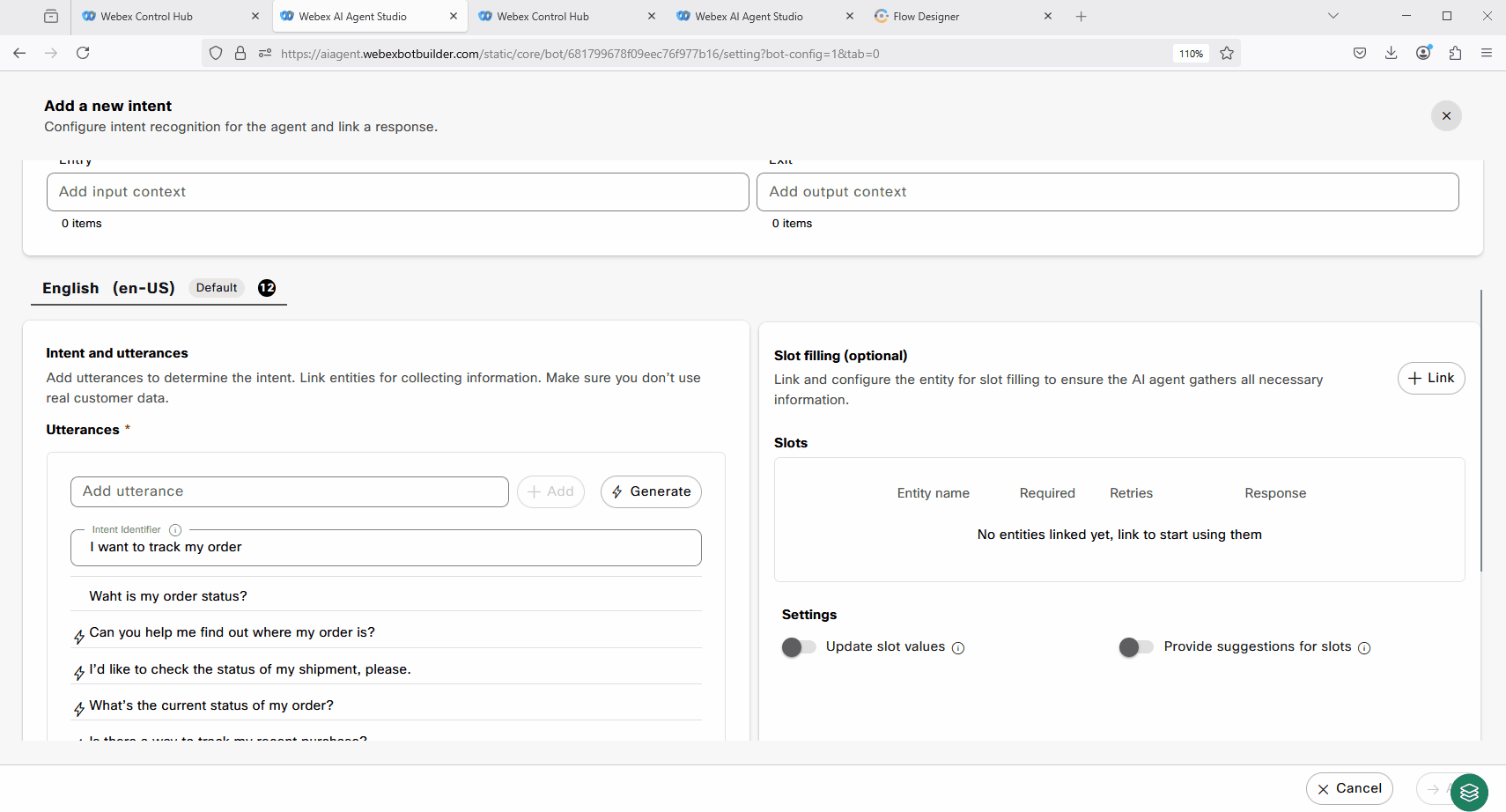Expand the list all tabs dropdown
Screen dimensions: 1506x812
1333,16
